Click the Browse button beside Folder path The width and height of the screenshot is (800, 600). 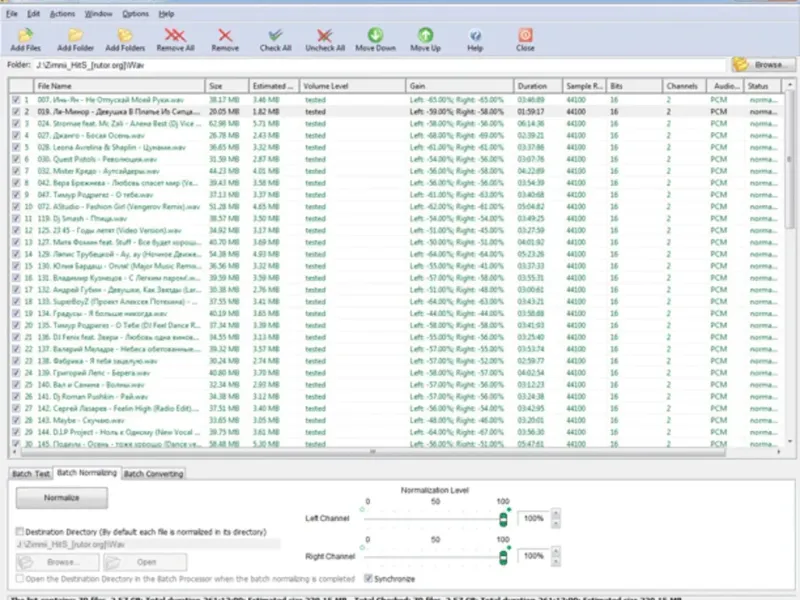763,65
